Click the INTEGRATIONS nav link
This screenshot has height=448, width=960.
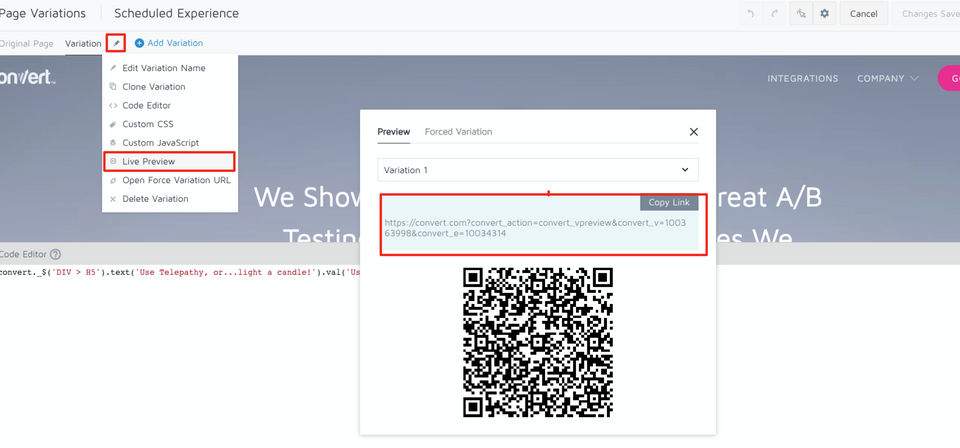pyautogui.click(x=803, y=78)
